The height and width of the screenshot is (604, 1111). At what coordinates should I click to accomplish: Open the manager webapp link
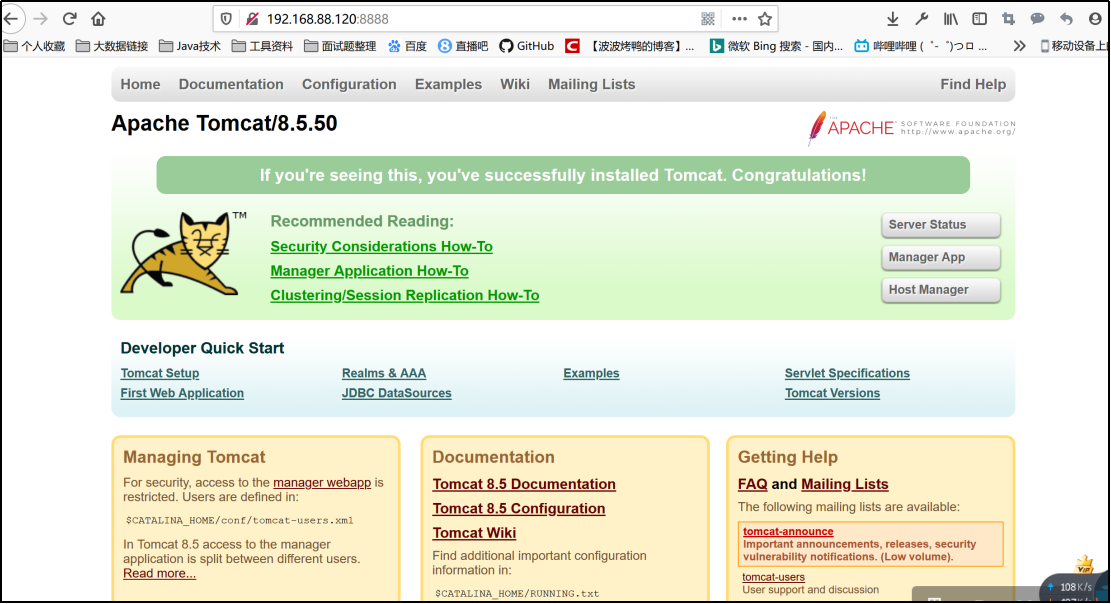click(322, 483)
